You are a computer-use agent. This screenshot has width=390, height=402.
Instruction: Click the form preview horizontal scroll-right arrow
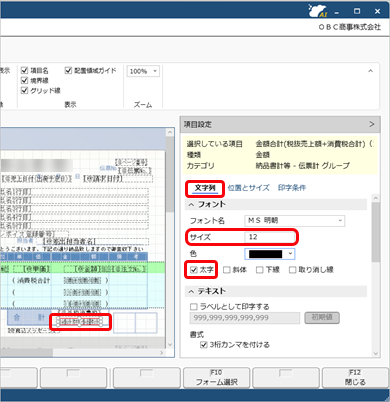tap(162, 352)
